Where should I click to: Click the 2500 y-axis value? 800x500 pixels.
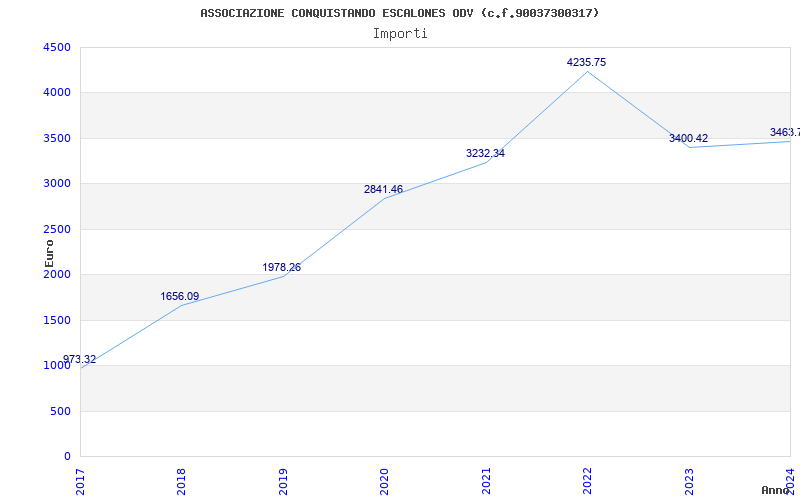pos(57,229)
